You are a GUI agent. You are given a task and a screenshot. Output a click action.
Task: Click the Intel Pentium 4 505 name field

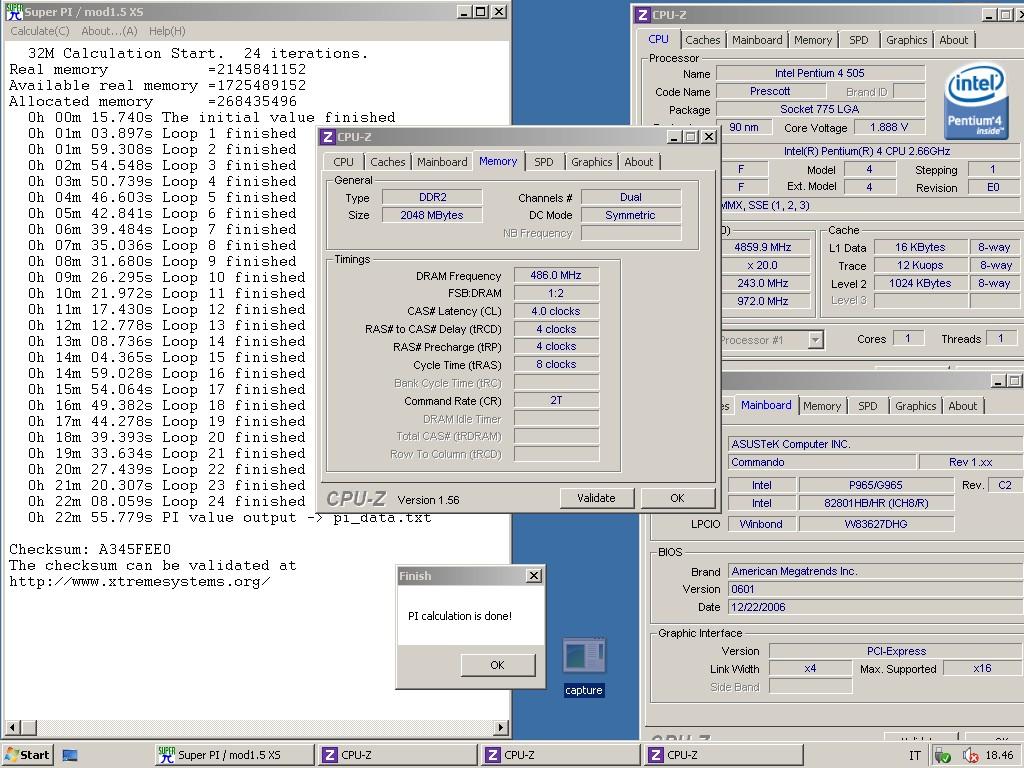pyautogui.click(x=820, y=73)
